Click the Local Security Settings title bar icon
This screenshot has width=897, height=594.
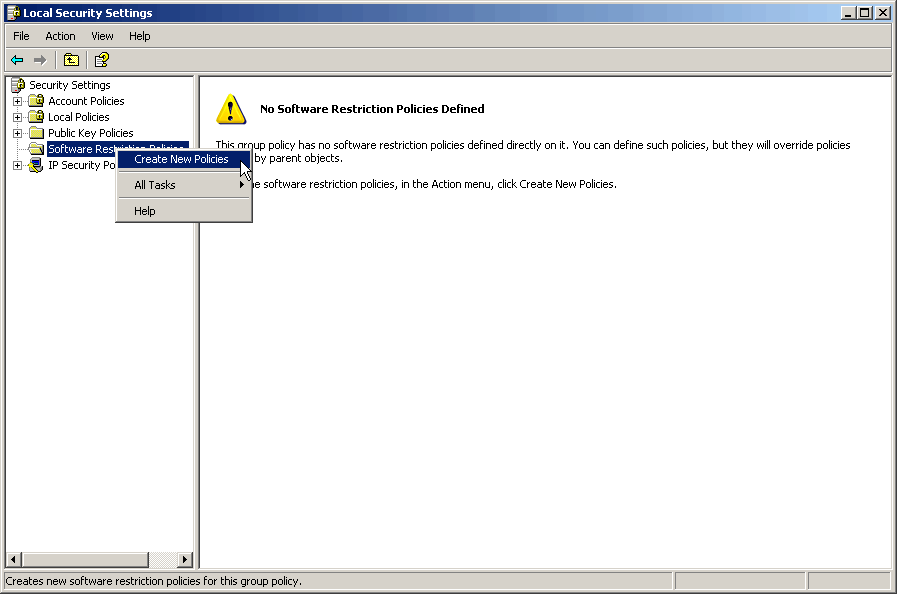pos(13,13)
